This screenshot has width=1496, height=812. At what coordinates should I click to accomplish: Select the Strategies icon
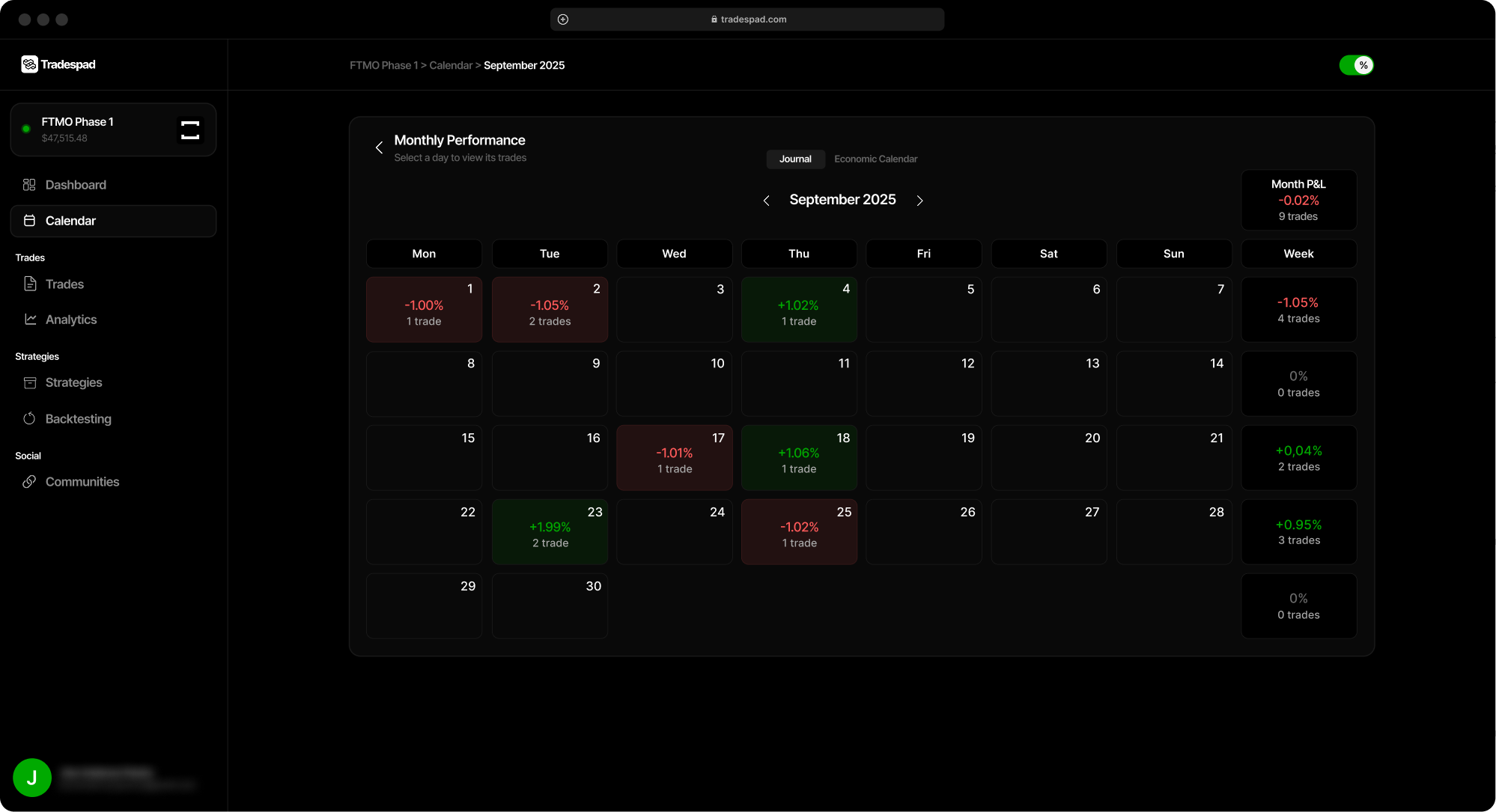point(30,382)
